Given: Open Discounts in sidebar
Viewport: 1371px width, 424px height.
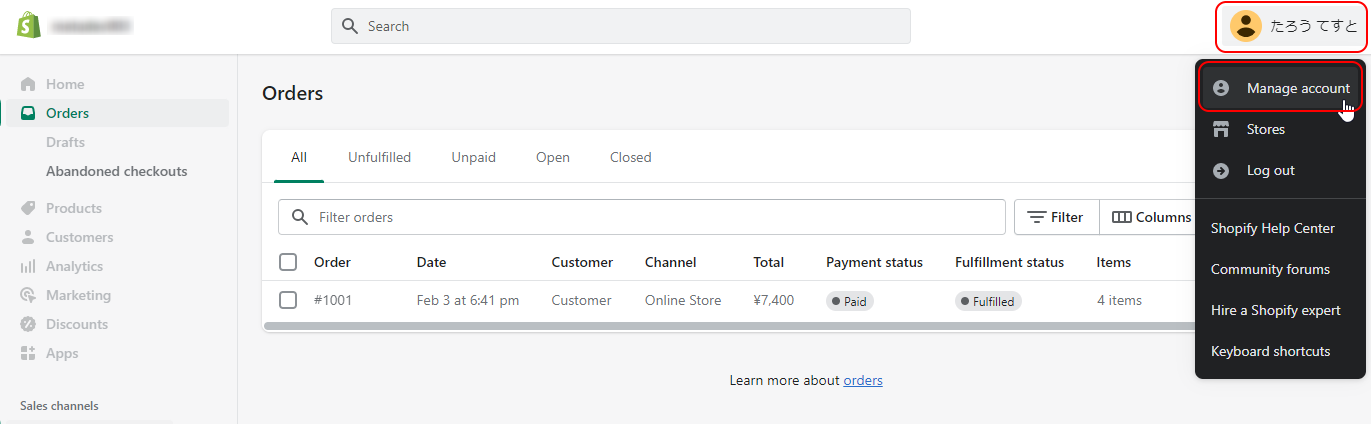Looking at the screenshot, I should pyautogui.click(x=77, y=324).
